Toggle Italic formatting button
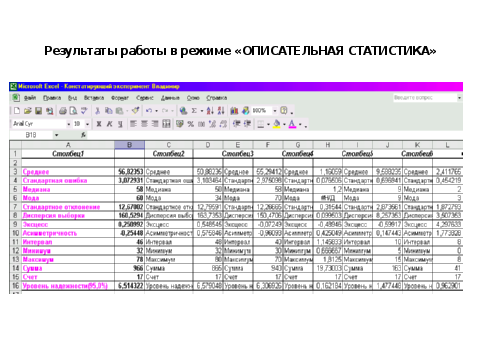The image size is (480, 360). point(109,124)
